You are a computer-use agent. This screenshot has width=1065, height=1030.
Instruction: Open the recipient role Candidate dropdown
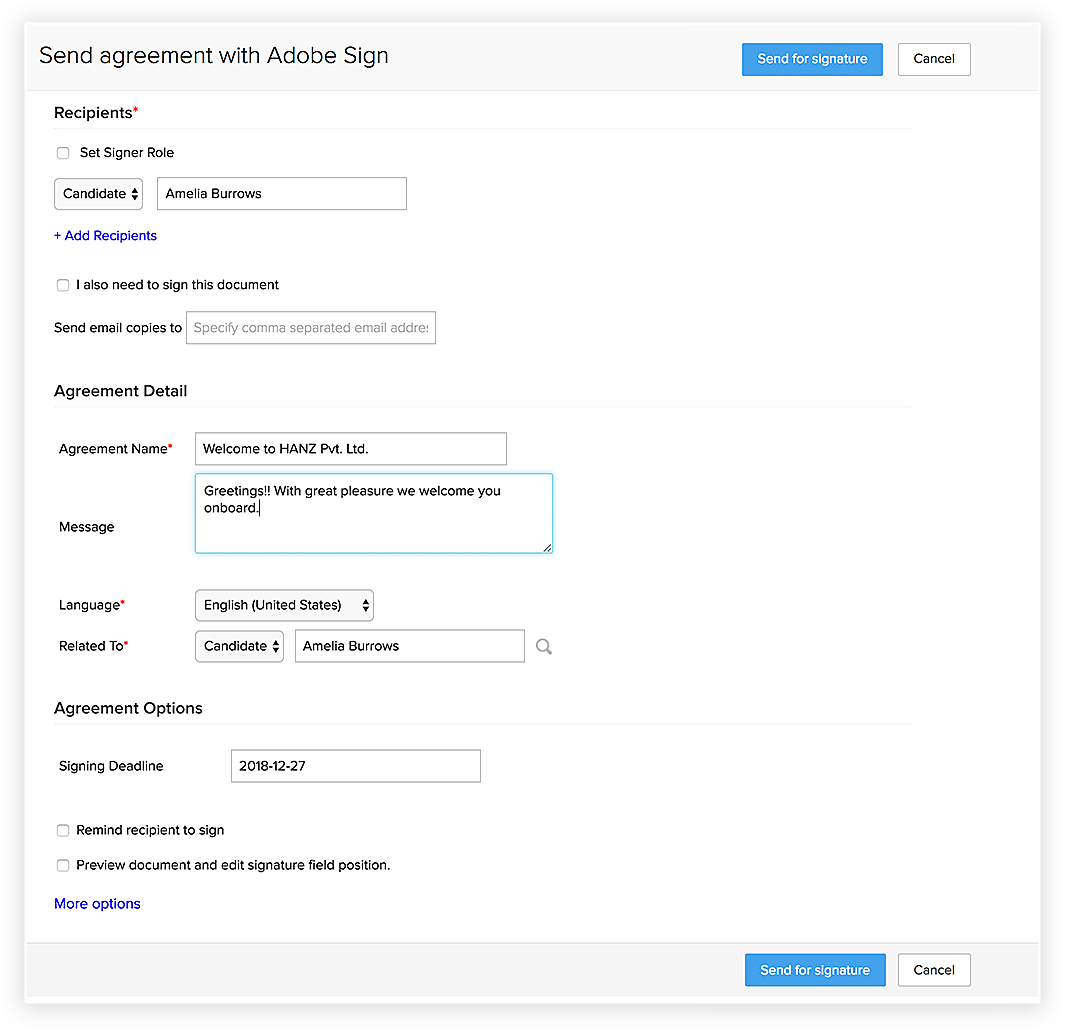(x=99, y=194)
